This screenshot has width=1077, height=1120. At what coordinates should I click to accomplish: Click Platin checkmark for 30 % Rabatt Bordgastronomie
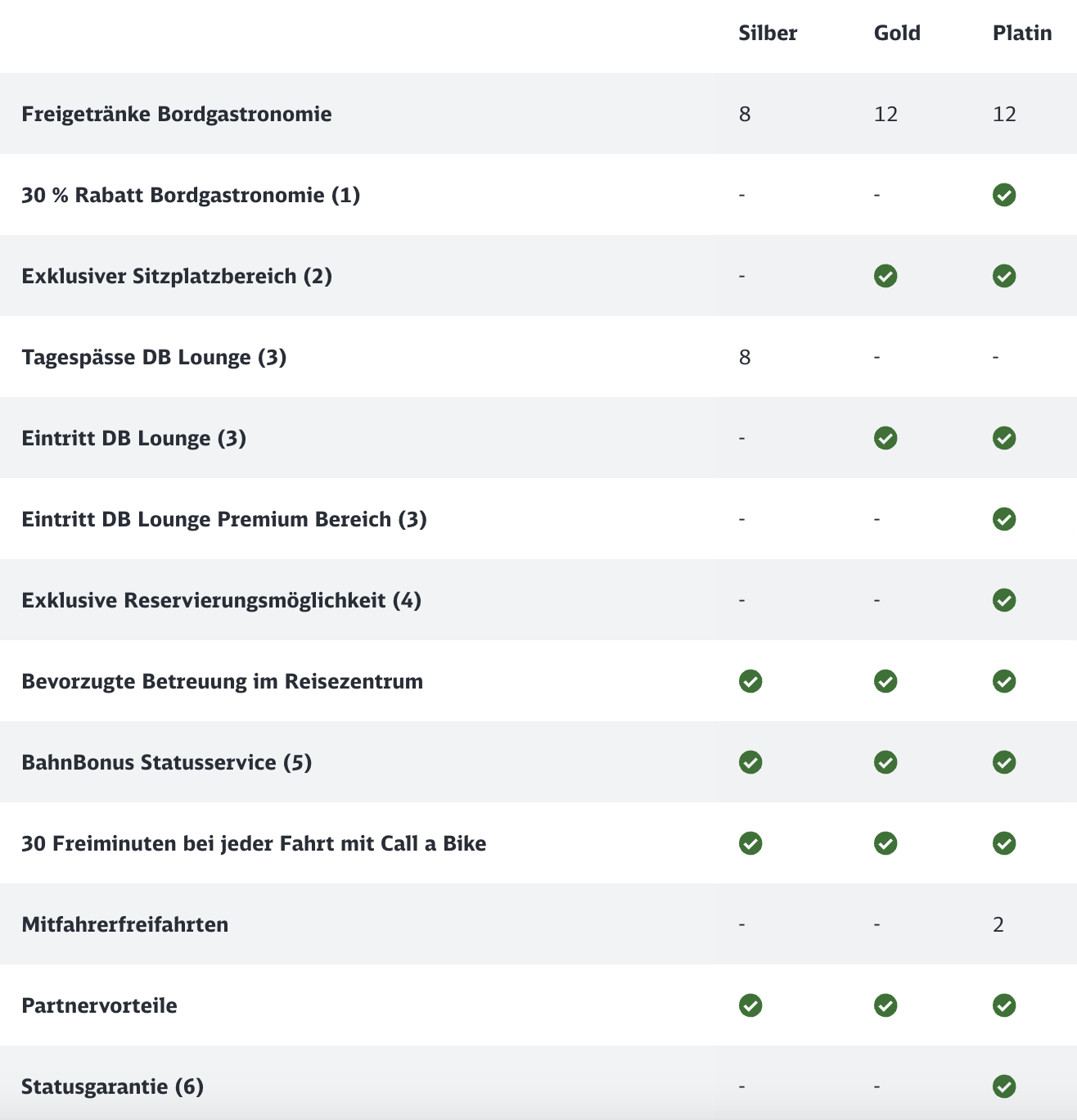(1004, 195)
